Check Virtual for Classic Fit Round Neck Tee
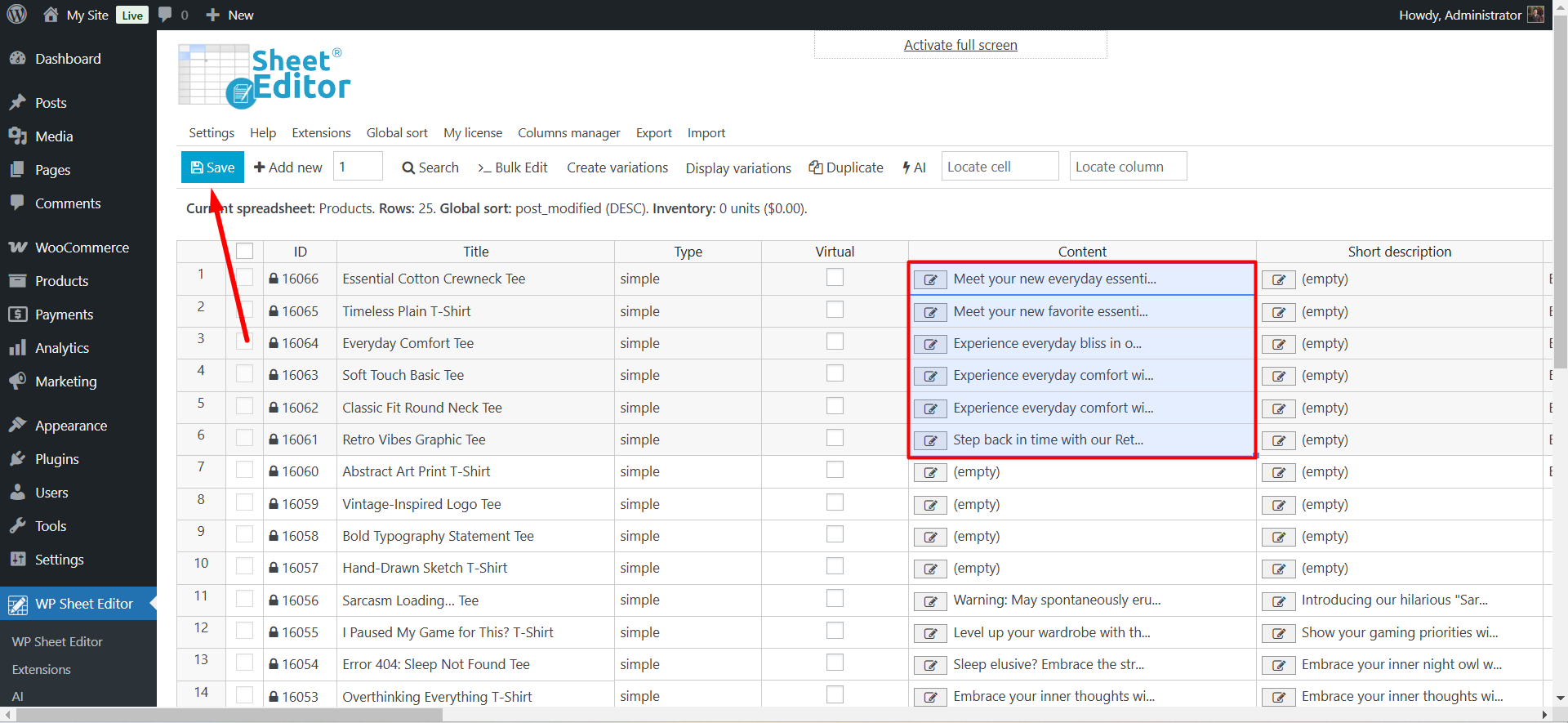Screen dimensions: 1568x723 835,406
